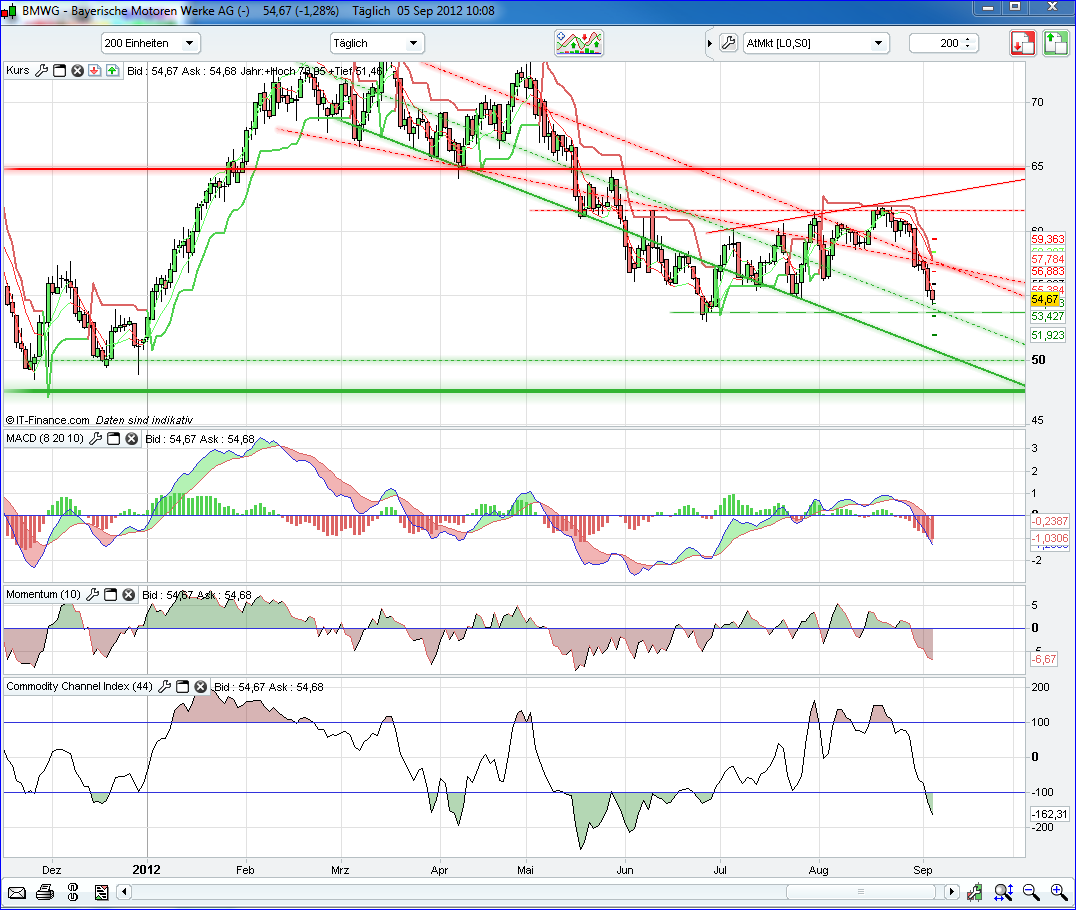Click the quantity field showing 200

tap(938, 43)
